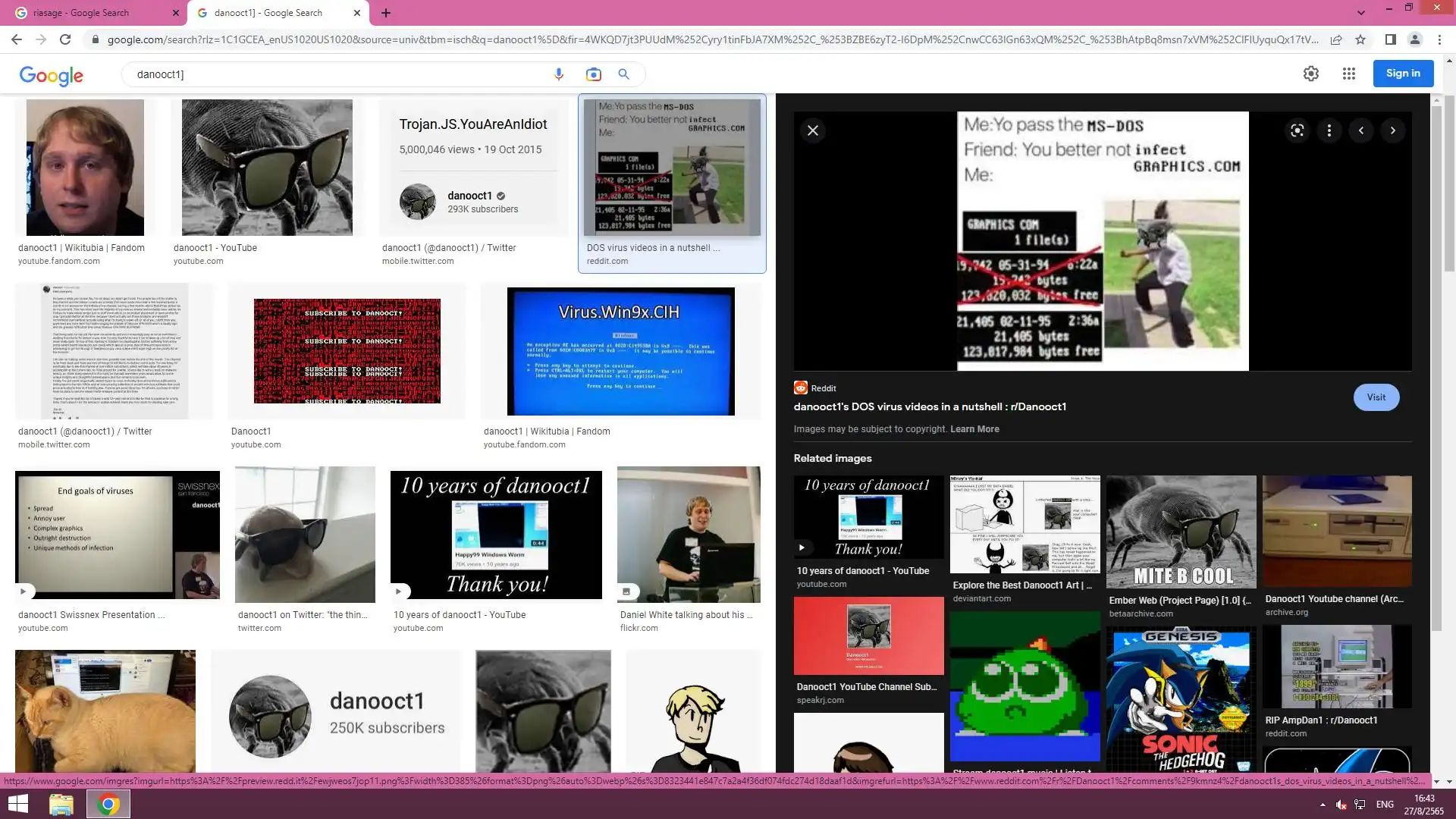Click the Sign in button
The height and width of the screenshot is (819, 1456).
(1403, 74)
